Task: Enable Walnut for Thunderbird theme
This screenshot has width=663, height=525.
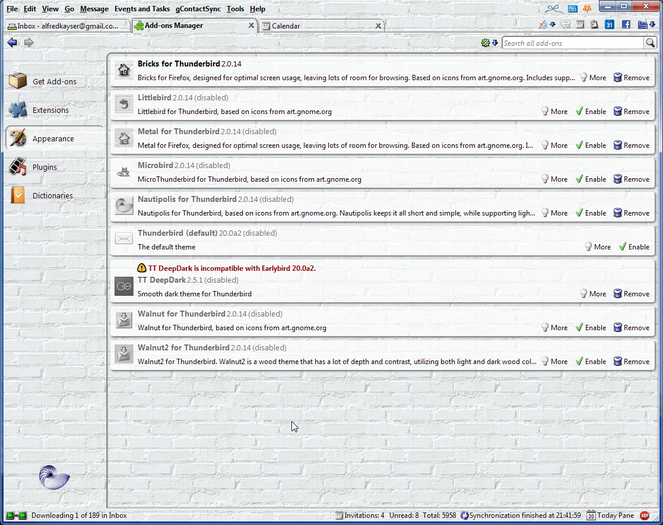Action: [591, 327]
